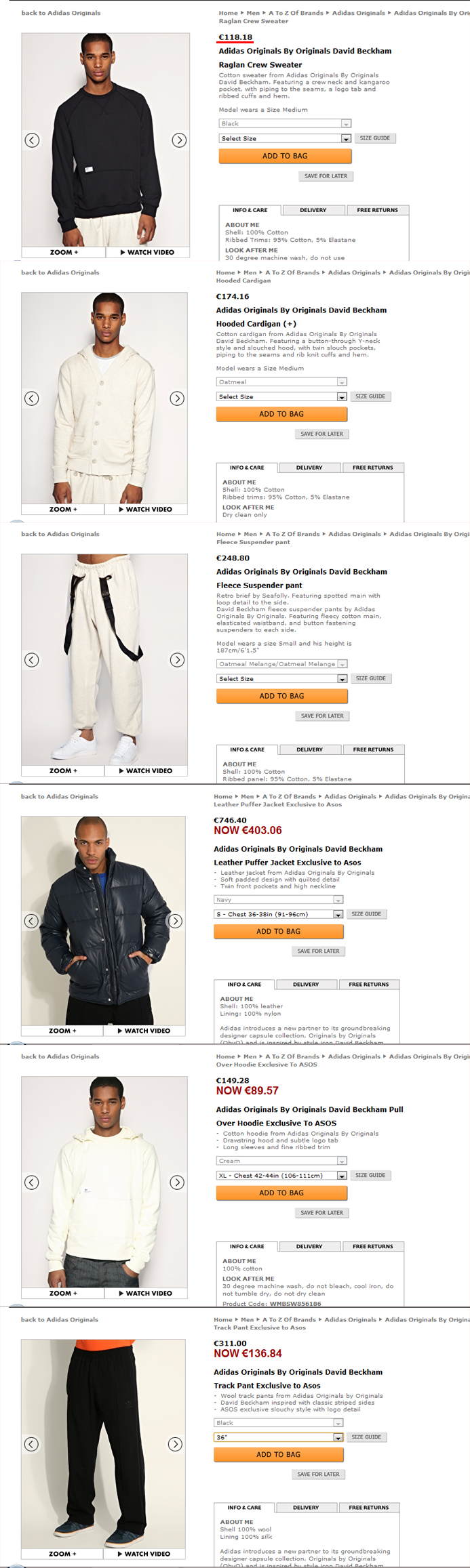This screenshot has width=470, height=1568.
Task: Open Select Size dropdown for Raglan Crew Sweater
Action: coord(285,138)
